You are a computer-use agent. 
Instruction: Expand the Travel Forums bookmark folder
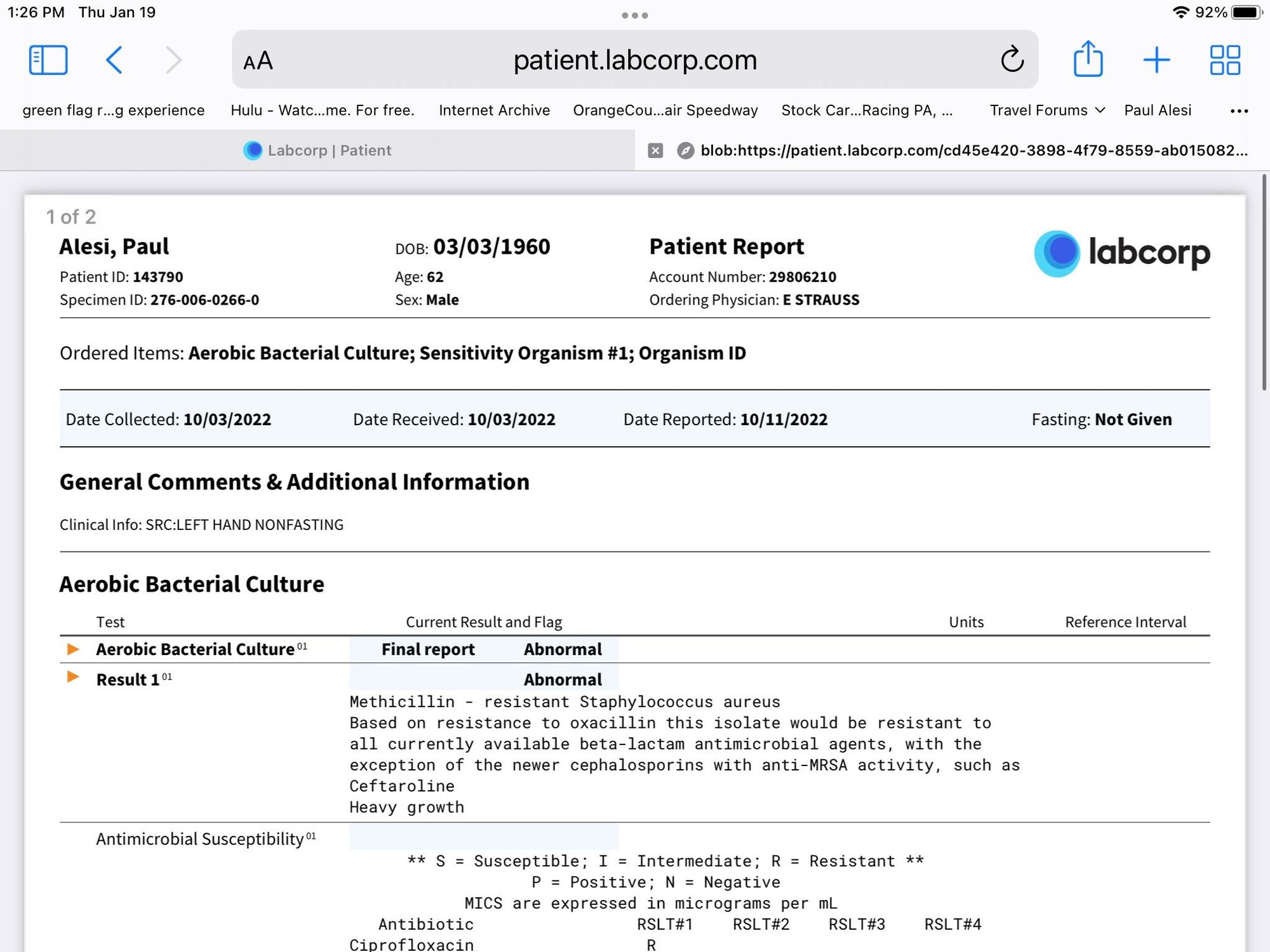click(x=1047, y=110)
